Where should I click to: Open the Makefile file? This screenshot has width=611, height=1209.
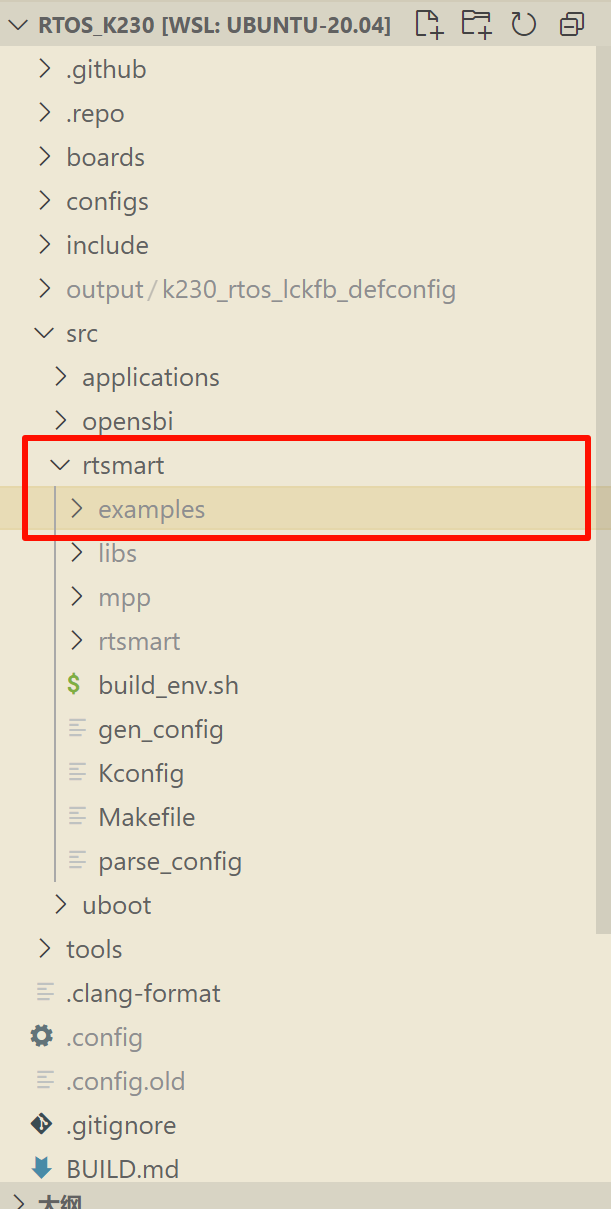(x=146, y=817)
